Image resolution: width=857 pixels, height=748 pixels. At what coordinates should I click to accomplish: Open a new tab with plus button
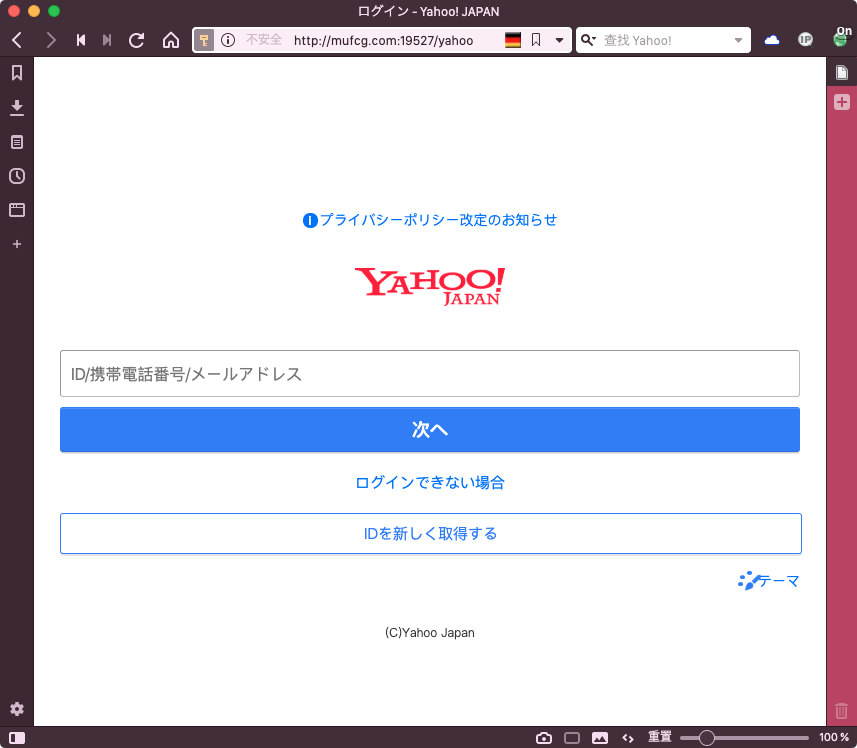[x=842, y=102]
